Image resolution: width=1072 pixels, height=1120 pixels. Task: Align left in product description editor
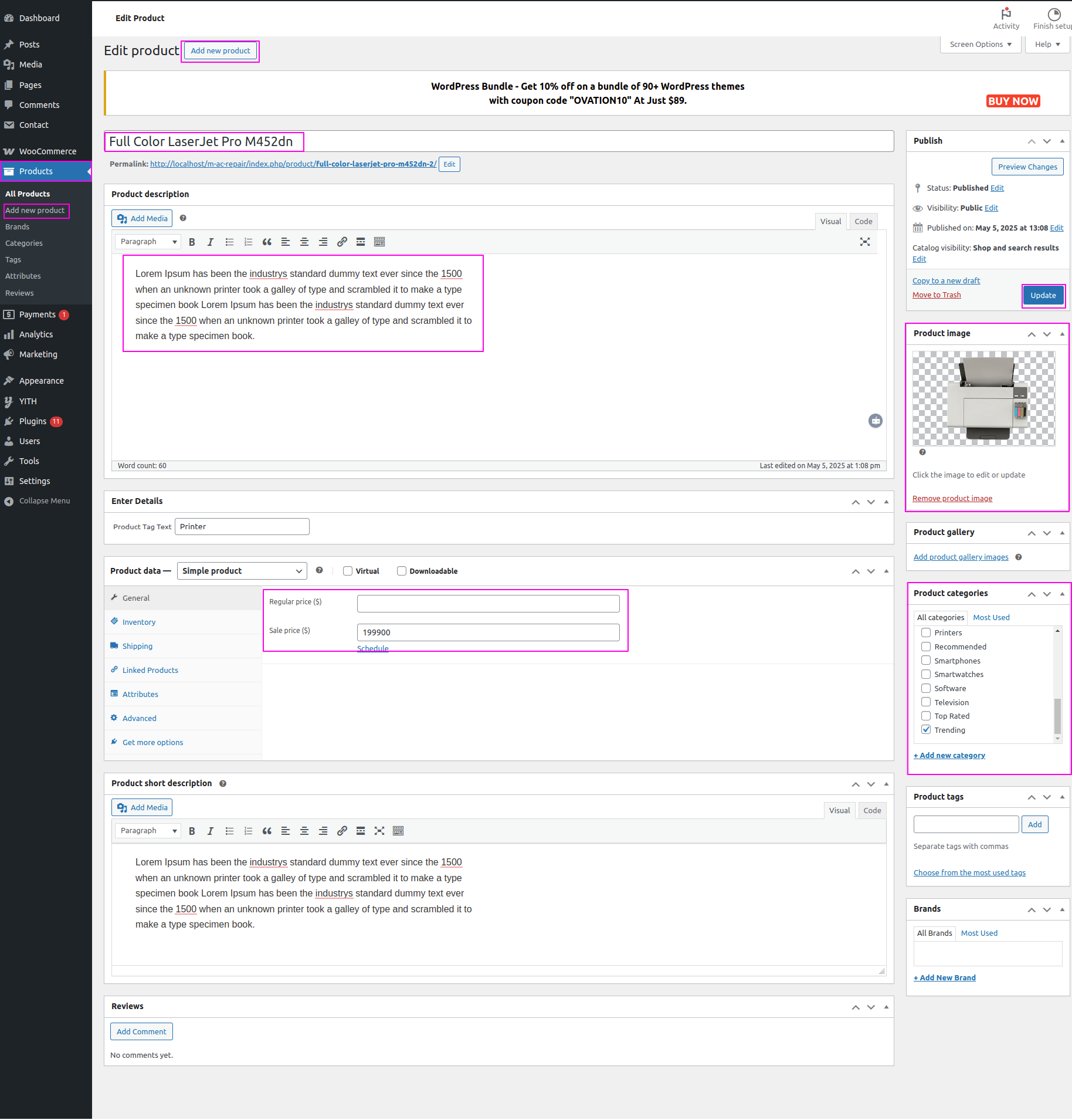click(286, 242)
